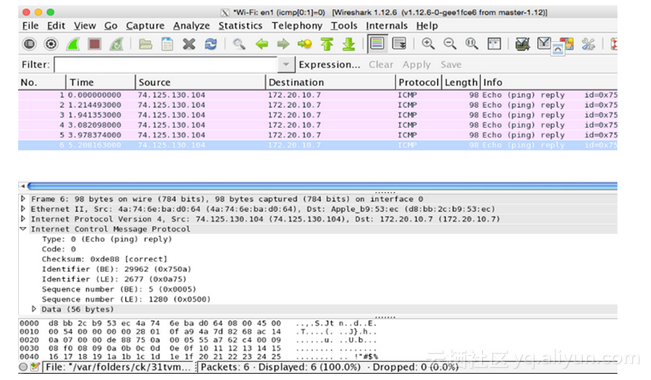Jump to the first packet icon

(x=327, y=44)
